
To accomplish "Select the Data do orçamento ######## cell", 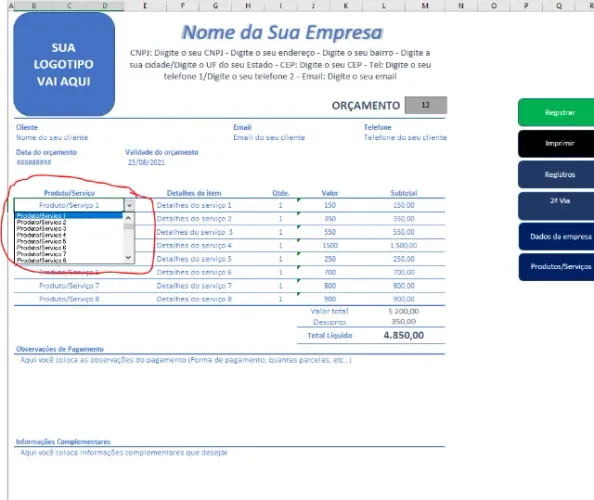I will tap(34, 162).
